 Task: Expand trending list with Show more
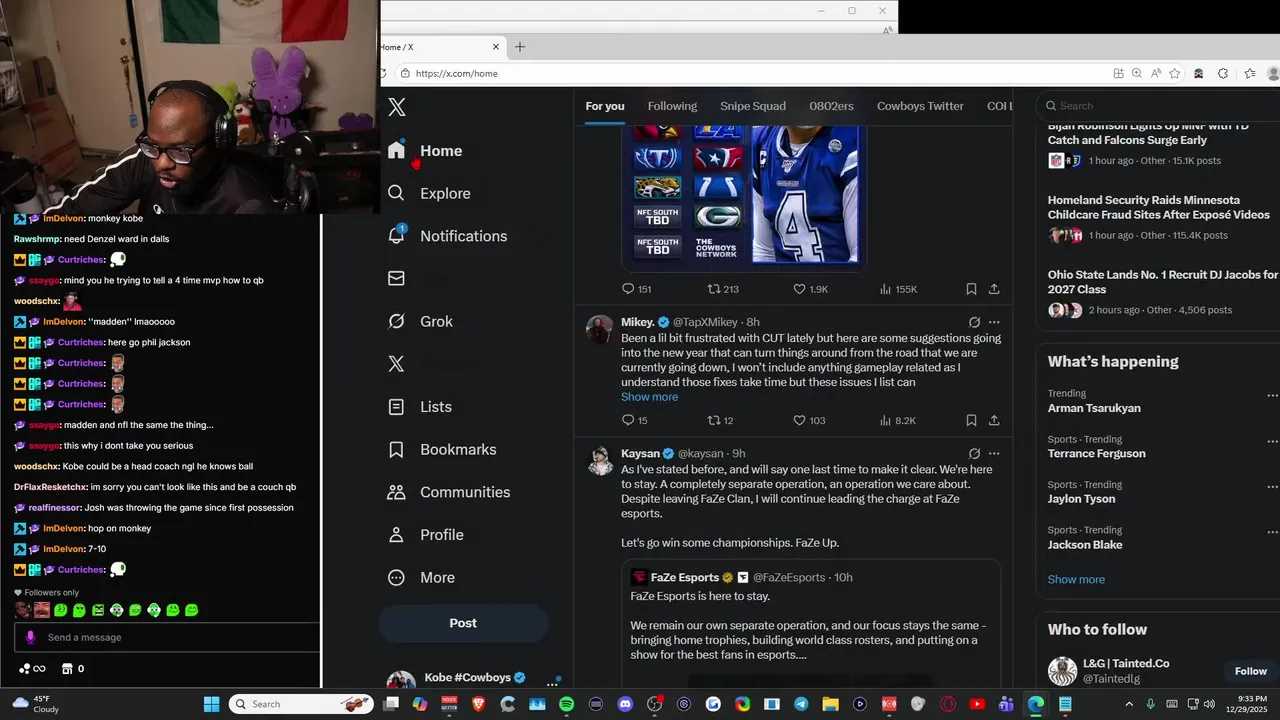[x=1076, y=580]
